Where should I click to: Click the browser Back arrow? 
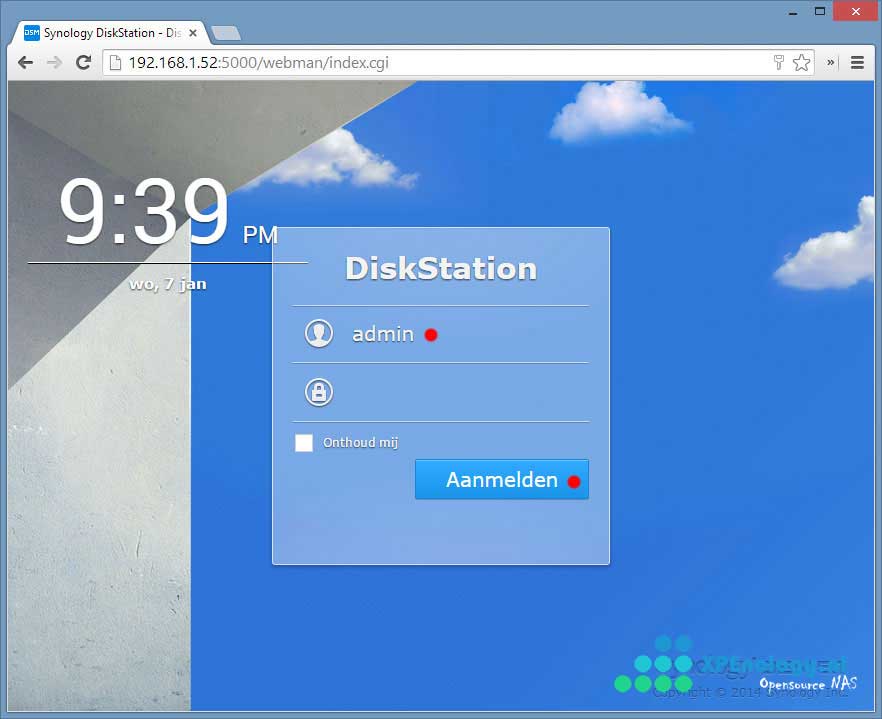(x=25, y=62)
